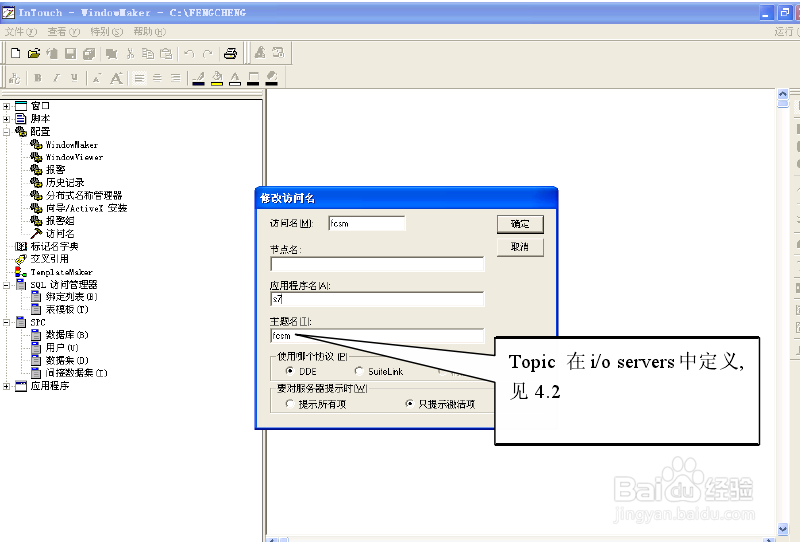This screenshot has width=800, height=542.
Task: Click the yellow Fill Color swatch
Action: point(217,78)
